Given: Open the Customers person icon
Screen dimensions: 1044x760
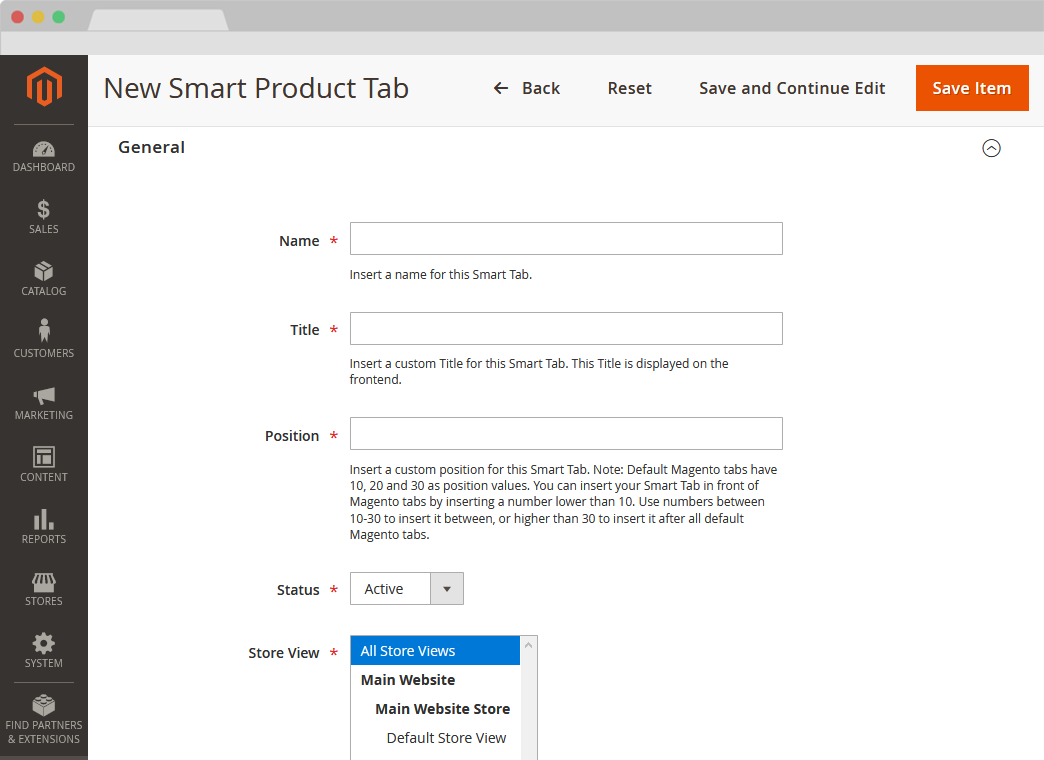Looking at the screenshot, I should pos(44,331).
